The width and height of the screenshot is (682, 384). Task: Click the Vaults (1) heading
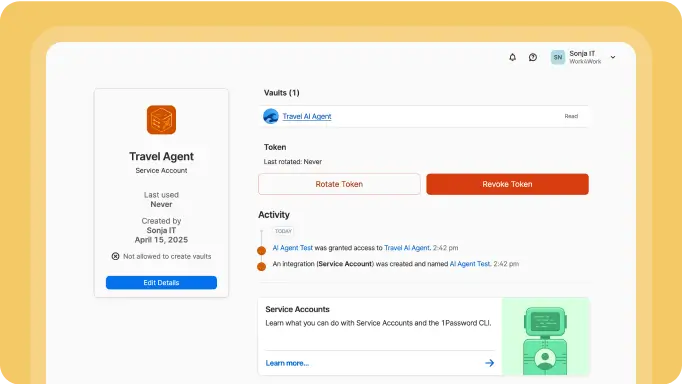pos(281,93)
